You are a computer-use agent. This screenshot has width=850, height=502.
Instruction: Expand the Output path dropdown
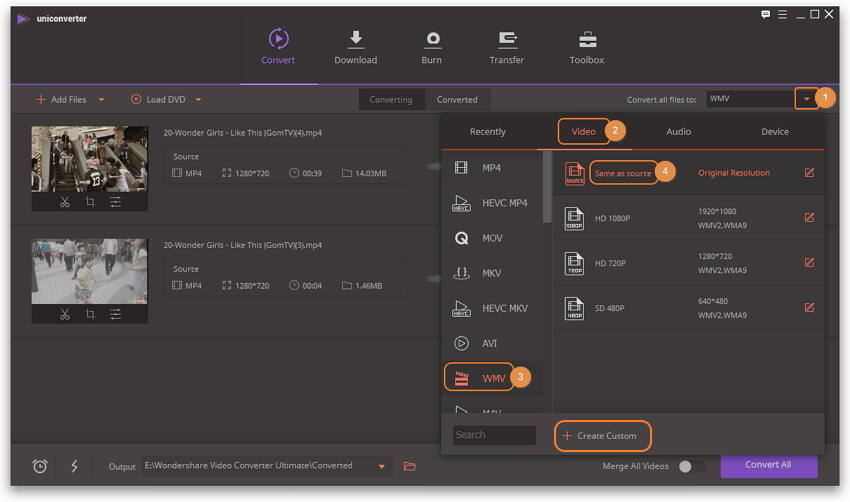pyautogui.click(x=382, y=466)
